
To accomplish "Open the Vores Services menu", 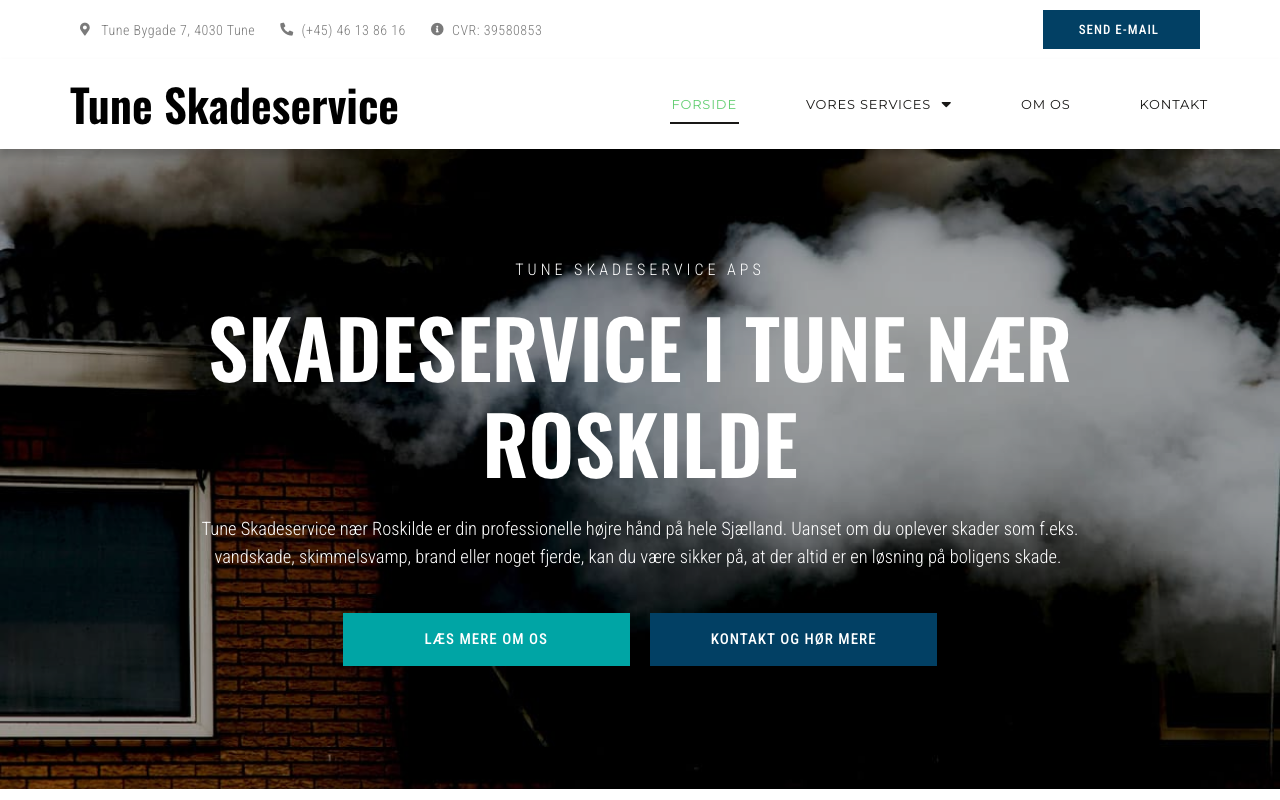I will [878, 104].
